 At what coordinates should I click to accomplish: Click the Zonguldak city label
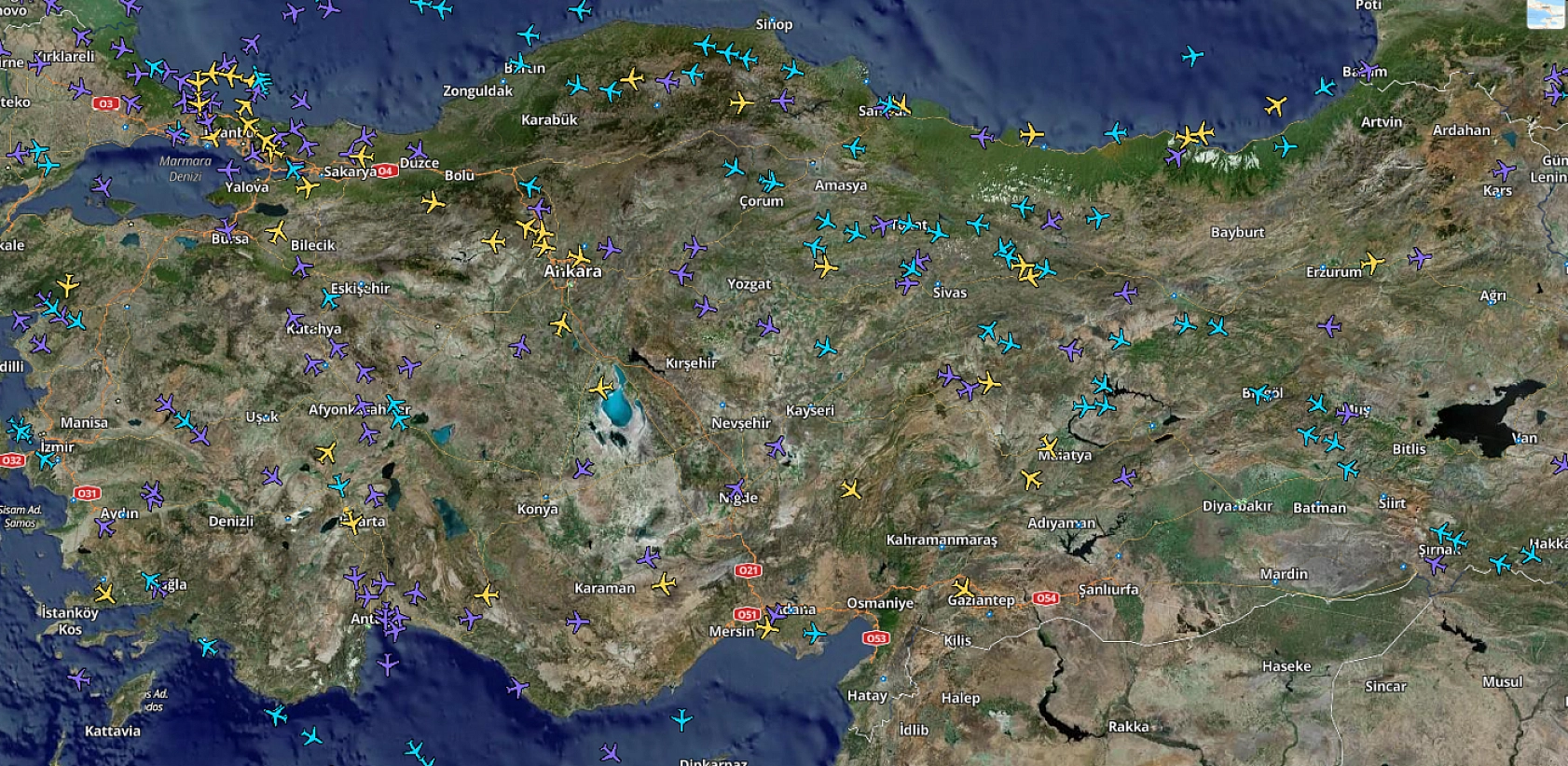coord(477,90)
